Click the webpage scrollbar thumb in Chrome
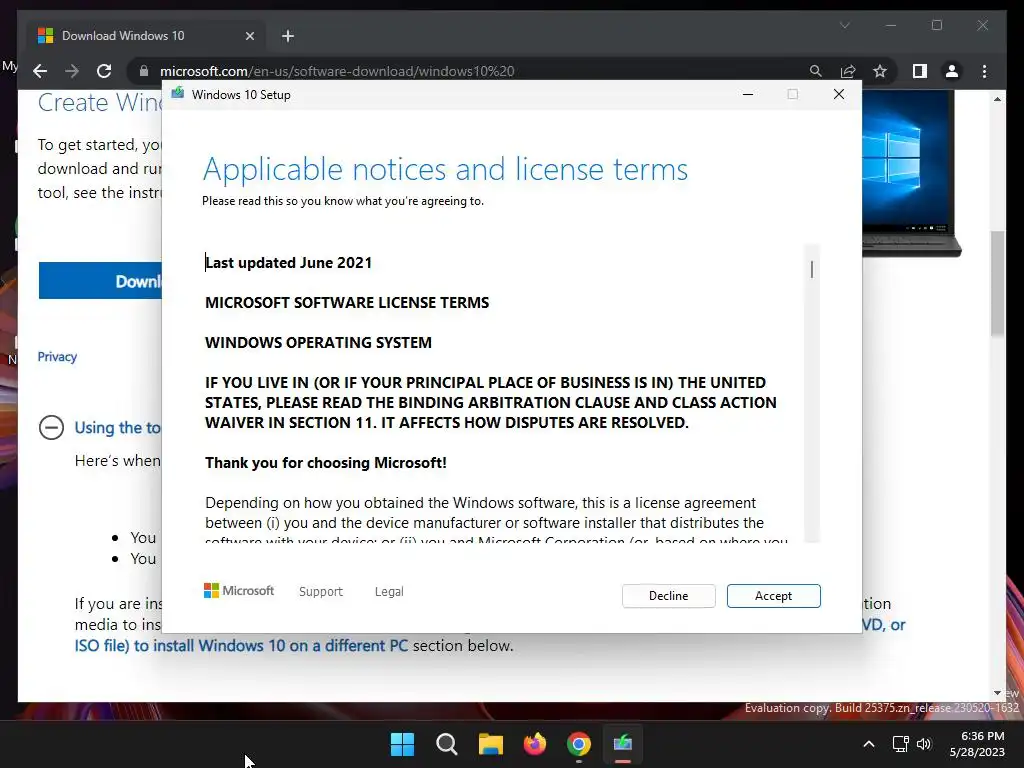This screenshot has width=1024, height=768. click(997, 283)
